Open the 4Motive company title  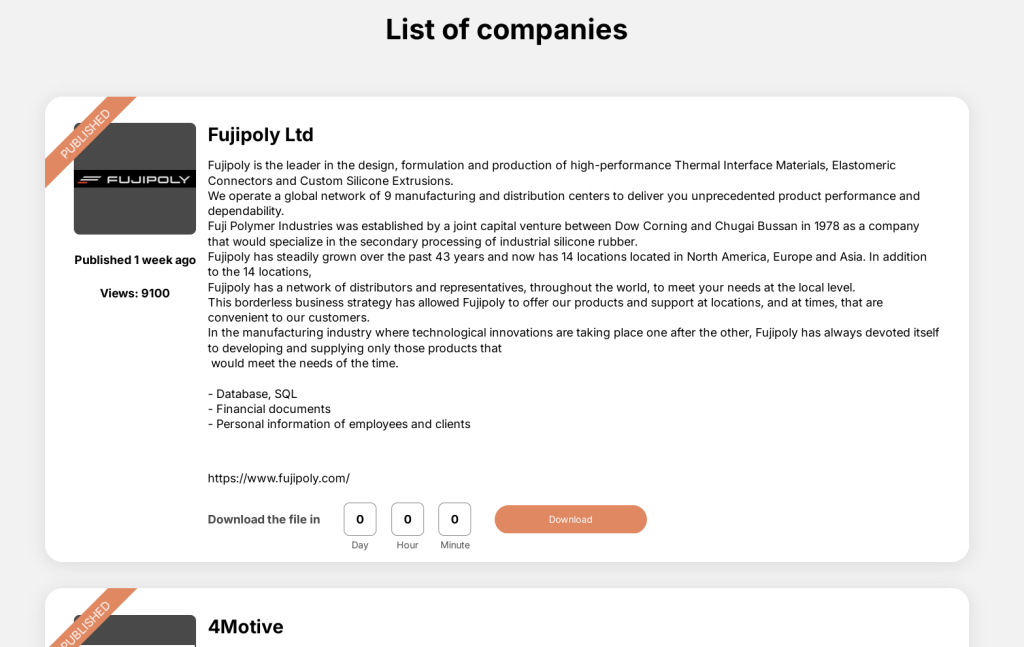pos(246,627)
